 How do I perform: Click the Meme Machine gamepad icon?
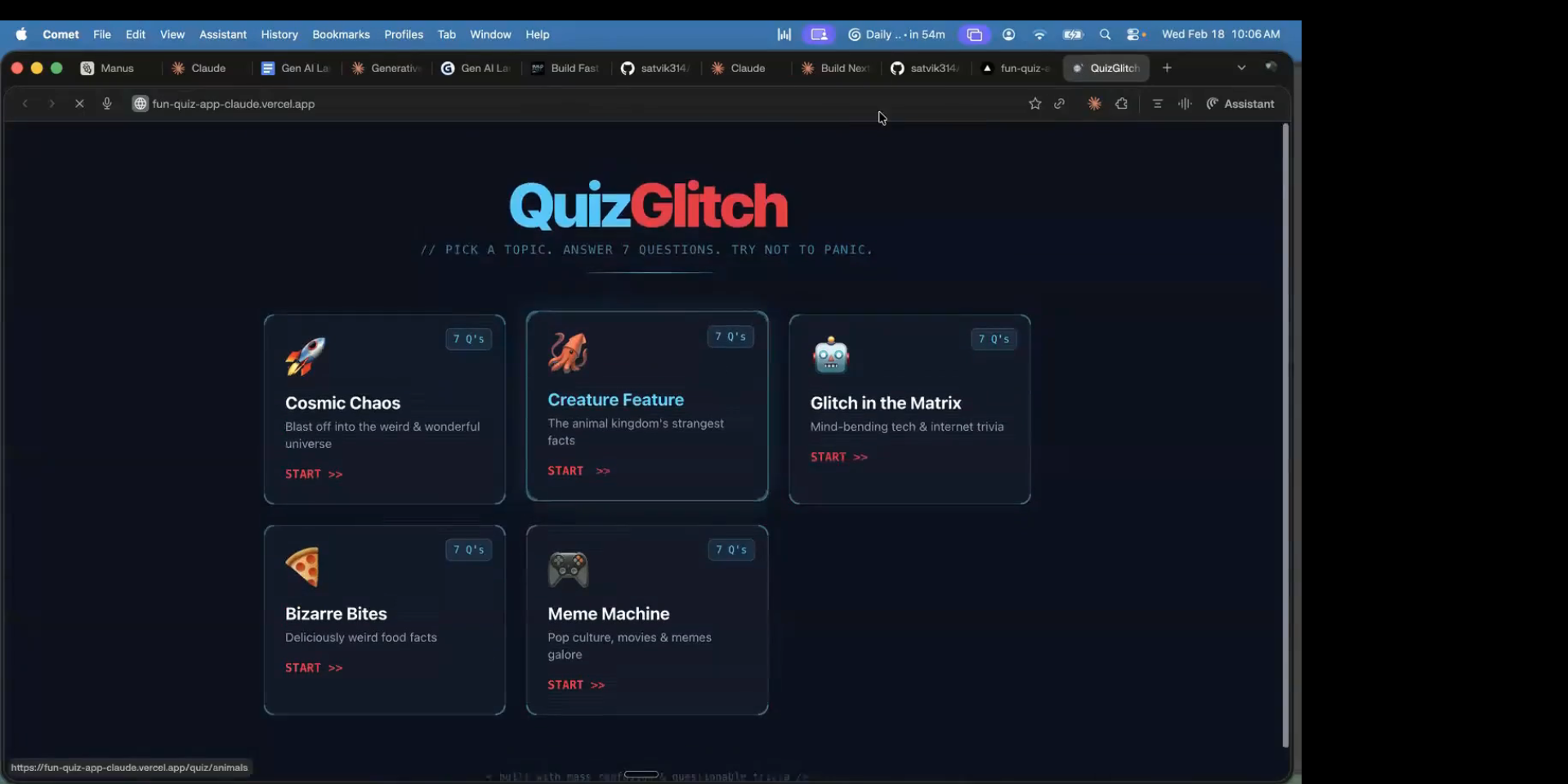point(568,569)
